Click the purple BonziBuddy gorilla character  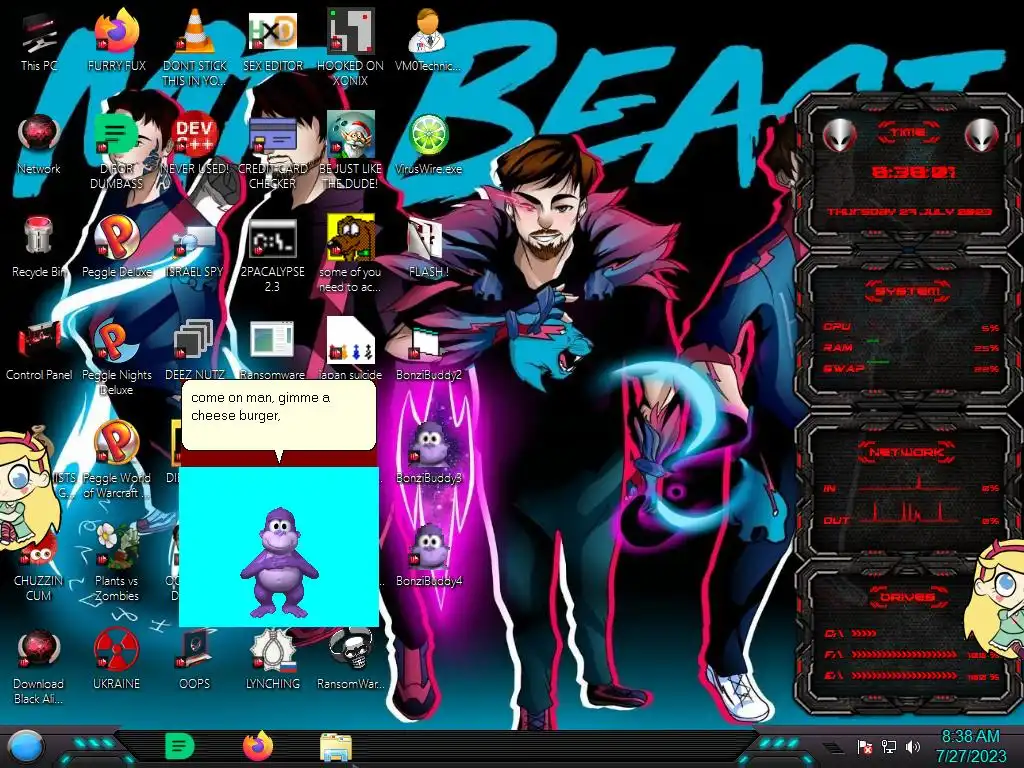280,563
